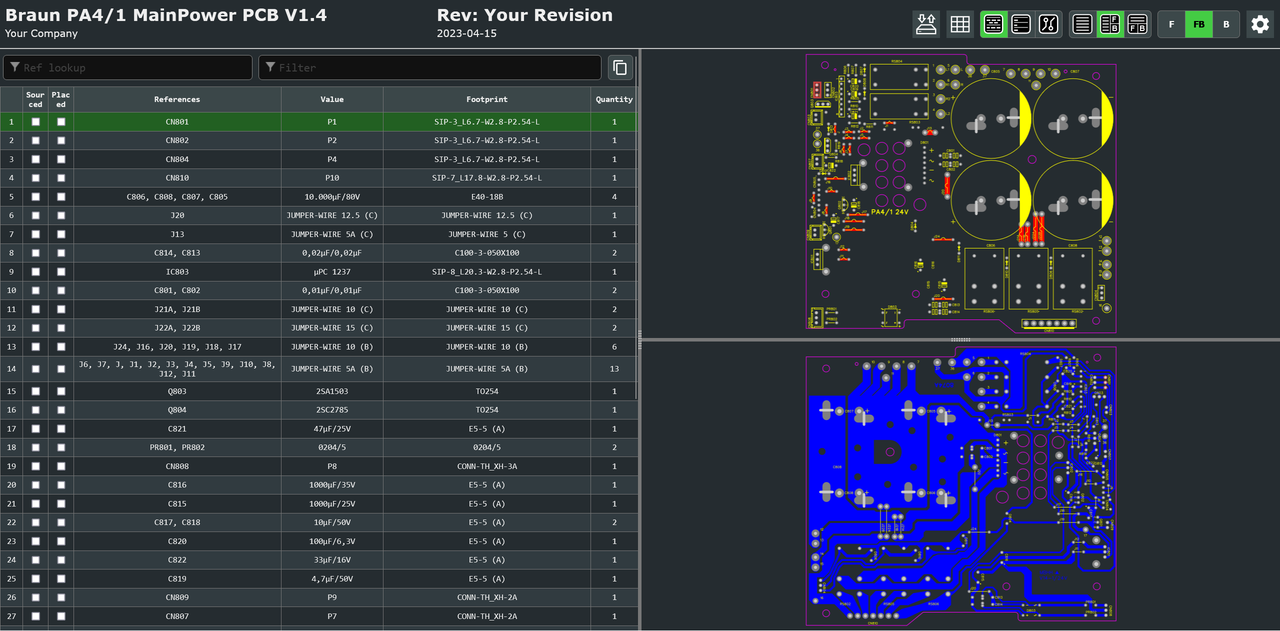Click footprint E40-18B
Image resolution: width=1280 pixels, height=631 pixels.
(x=487, y=197)
